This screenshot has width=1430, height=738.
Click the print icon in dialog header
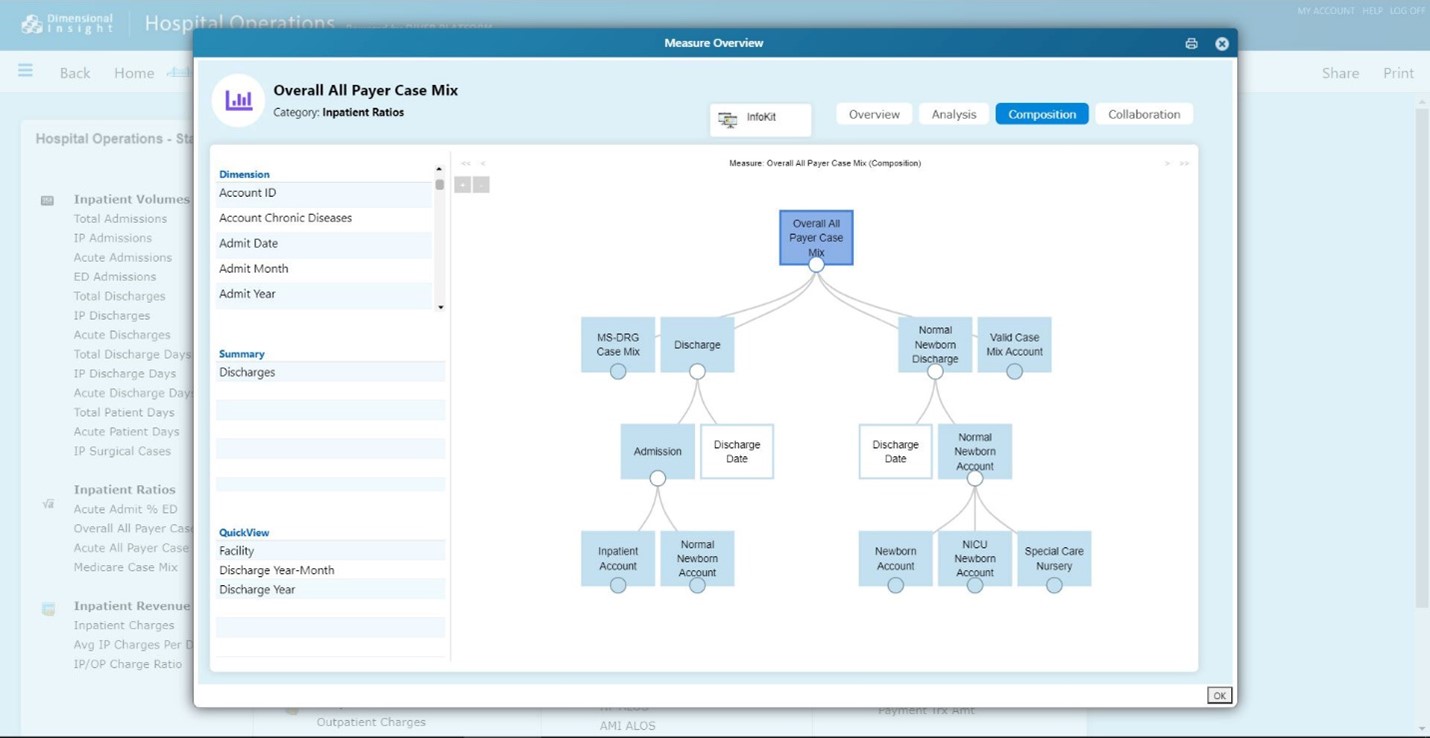1191,44
